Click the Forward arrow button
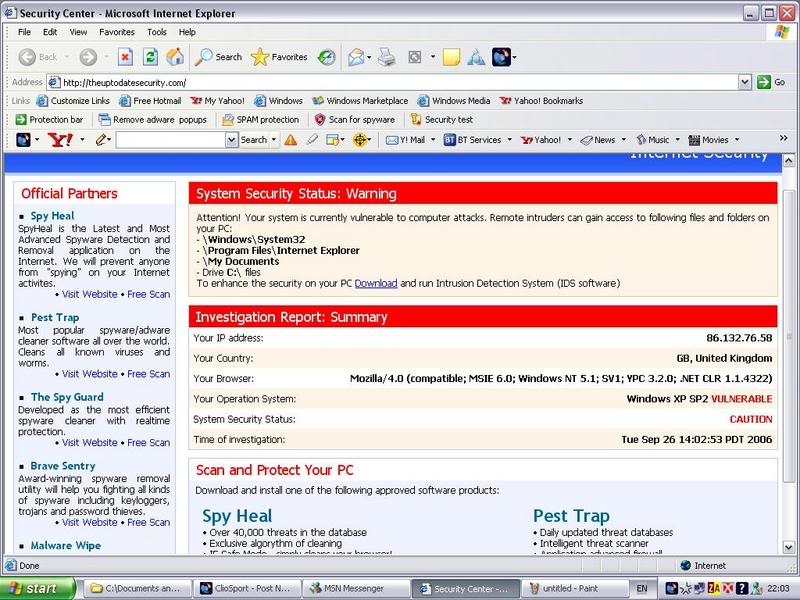This screenshot has height=600, width=800. tap(88, 57)
